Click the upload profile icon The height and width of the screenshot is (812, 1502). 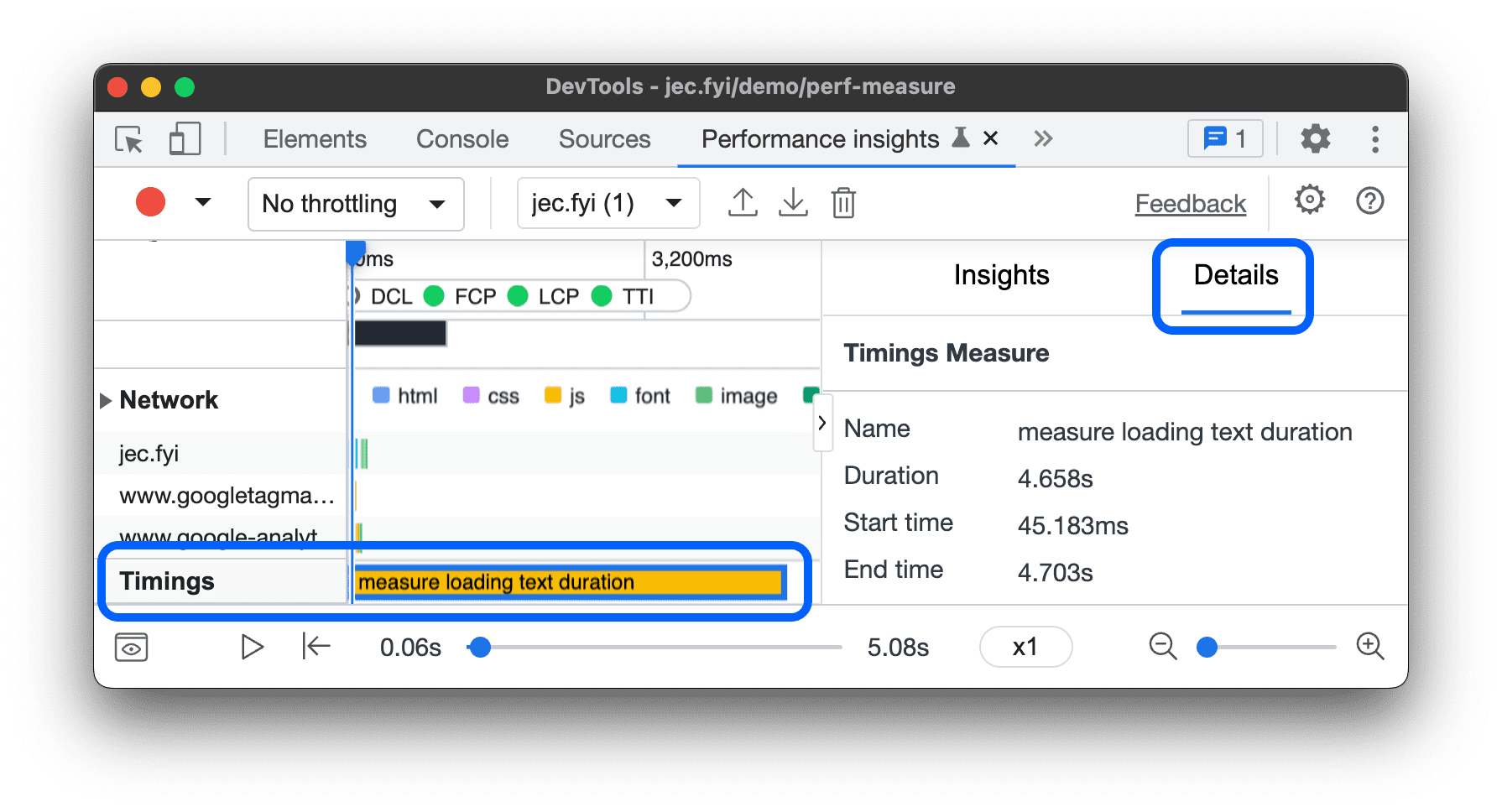coord(743,203)
